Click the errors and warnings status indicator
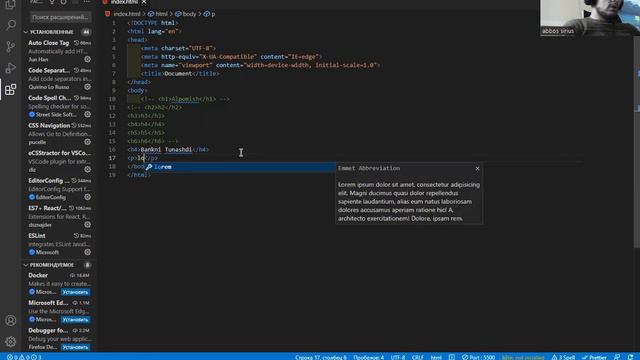 pos(24,357)
